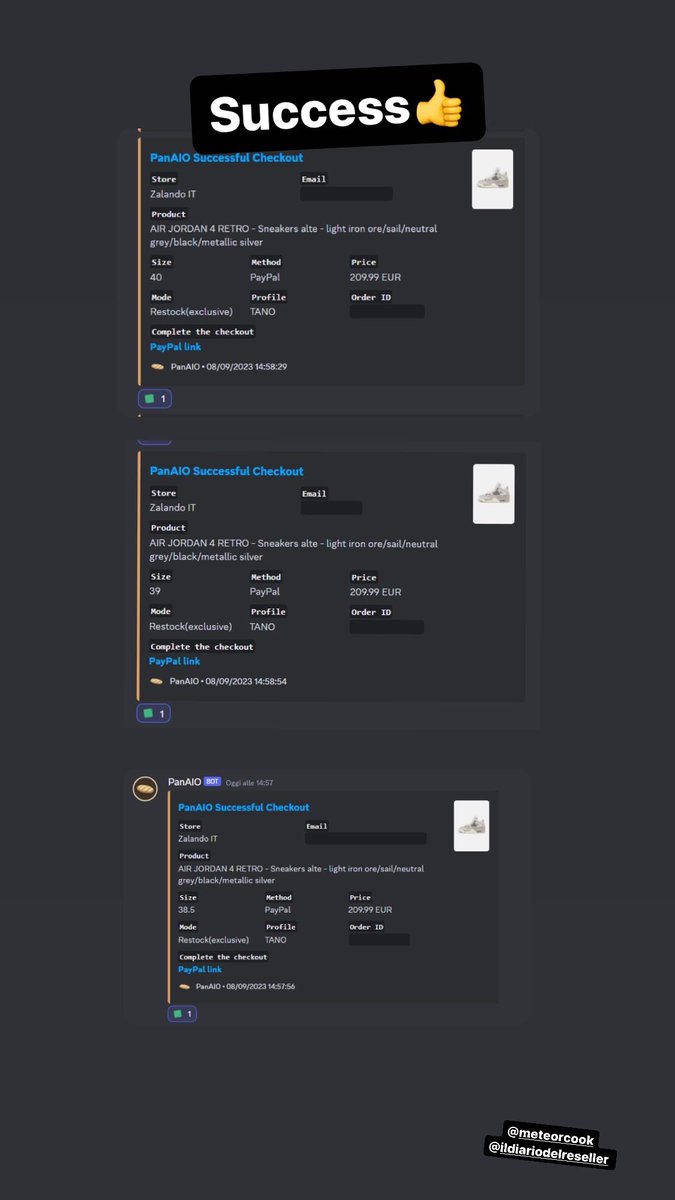Click timestamp Oggi alle 14:57
The height and width of the screenshot is (1200, 675).
click(x=250, y=782)
